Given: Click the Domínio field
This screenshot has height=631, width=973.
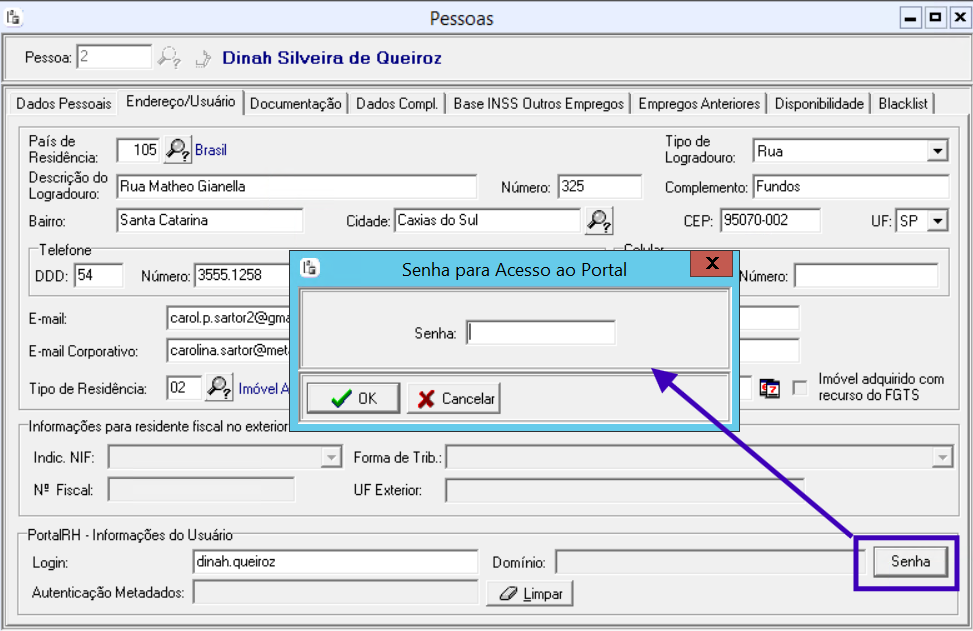Looking at the screenshot, I should coord(711,562).
